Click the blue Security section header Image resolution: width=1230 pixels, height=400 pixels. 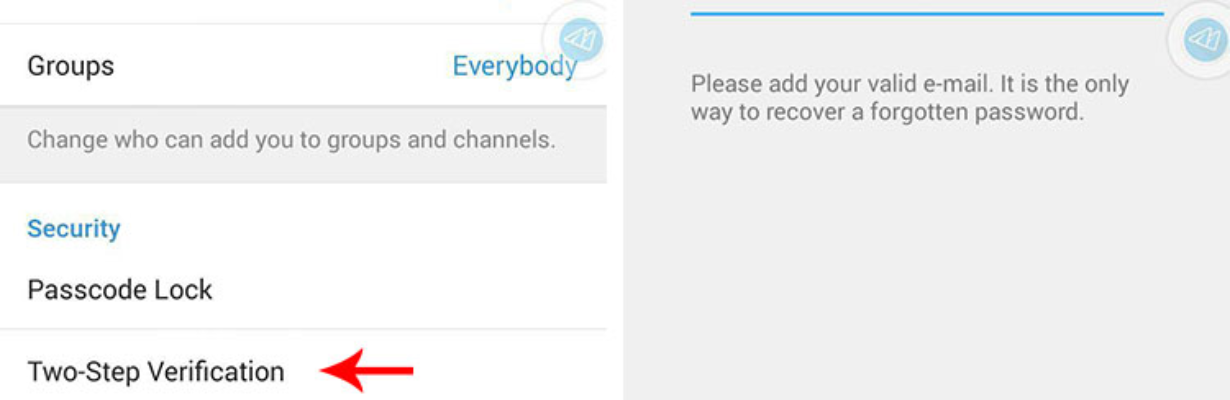(x=74, y=229)
